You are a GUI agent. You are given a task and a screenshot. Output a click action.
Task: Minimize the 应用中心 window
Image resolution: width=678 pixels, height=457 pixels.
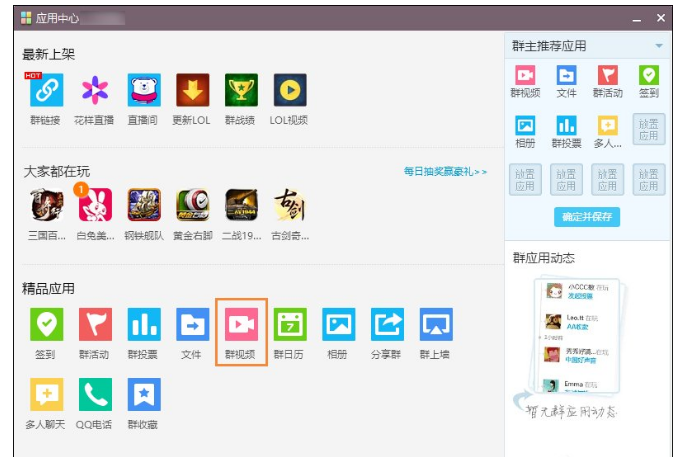point(636,19)
